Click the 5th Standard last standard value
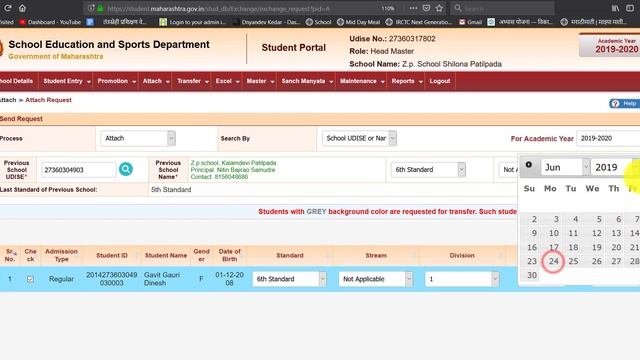This screenshot has height=360, width=640. (171, 190)
